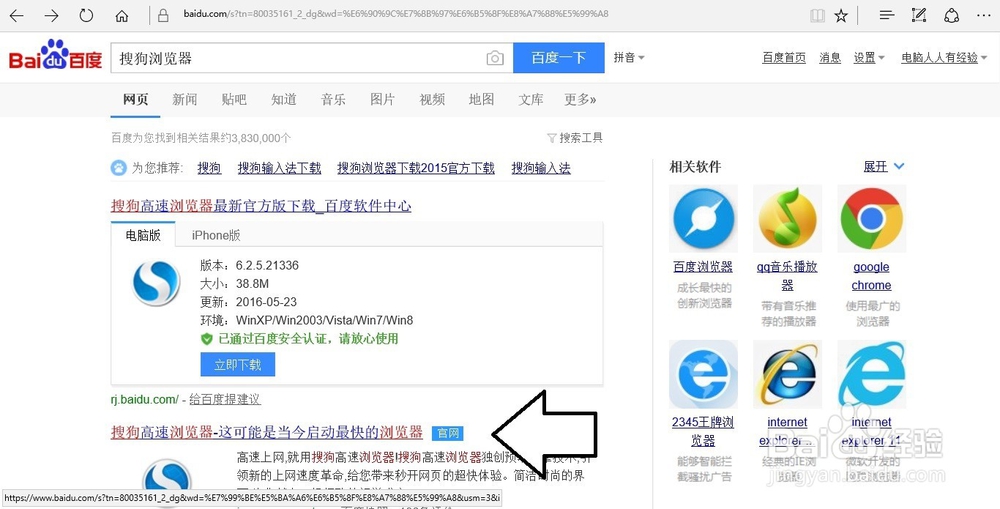The height and width of the screenshot is (509, 1000).
Task: Click the 2345王牌浏览器 app icon
Action: click(x=703, y=374)
